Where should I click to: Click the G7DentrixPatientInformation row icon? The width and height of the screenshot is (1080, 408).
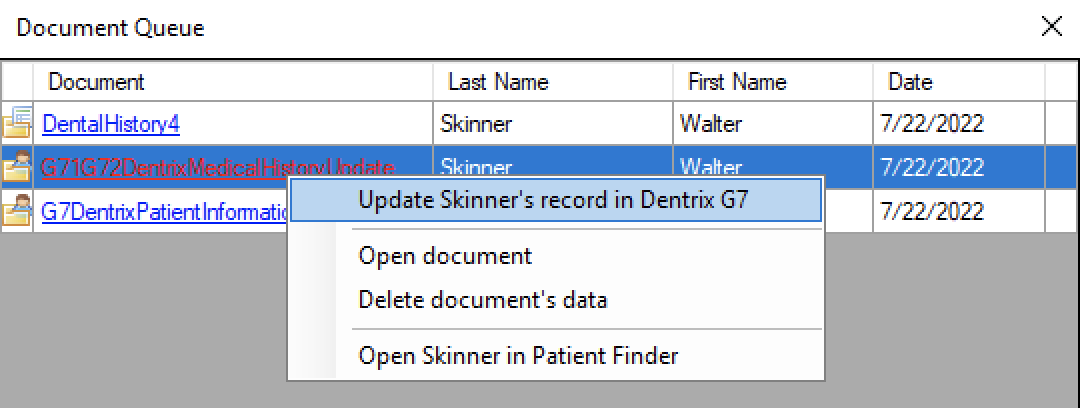pos(17,211)
